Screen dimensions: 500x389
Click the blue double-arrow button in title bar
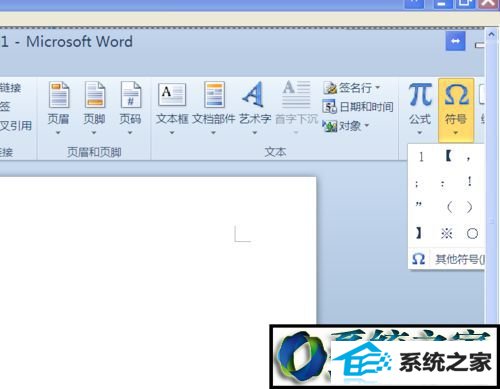(x=455, y=42)
